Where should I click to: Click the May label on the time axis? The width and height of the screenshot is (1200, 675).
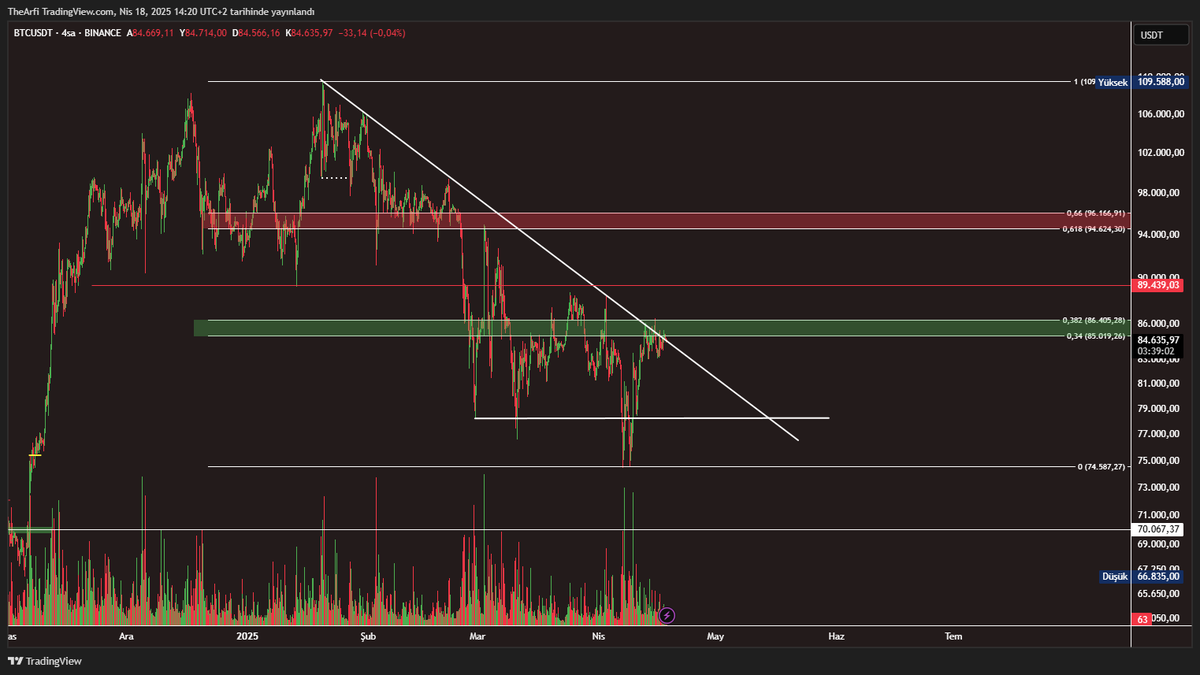(x=716, y=636)
